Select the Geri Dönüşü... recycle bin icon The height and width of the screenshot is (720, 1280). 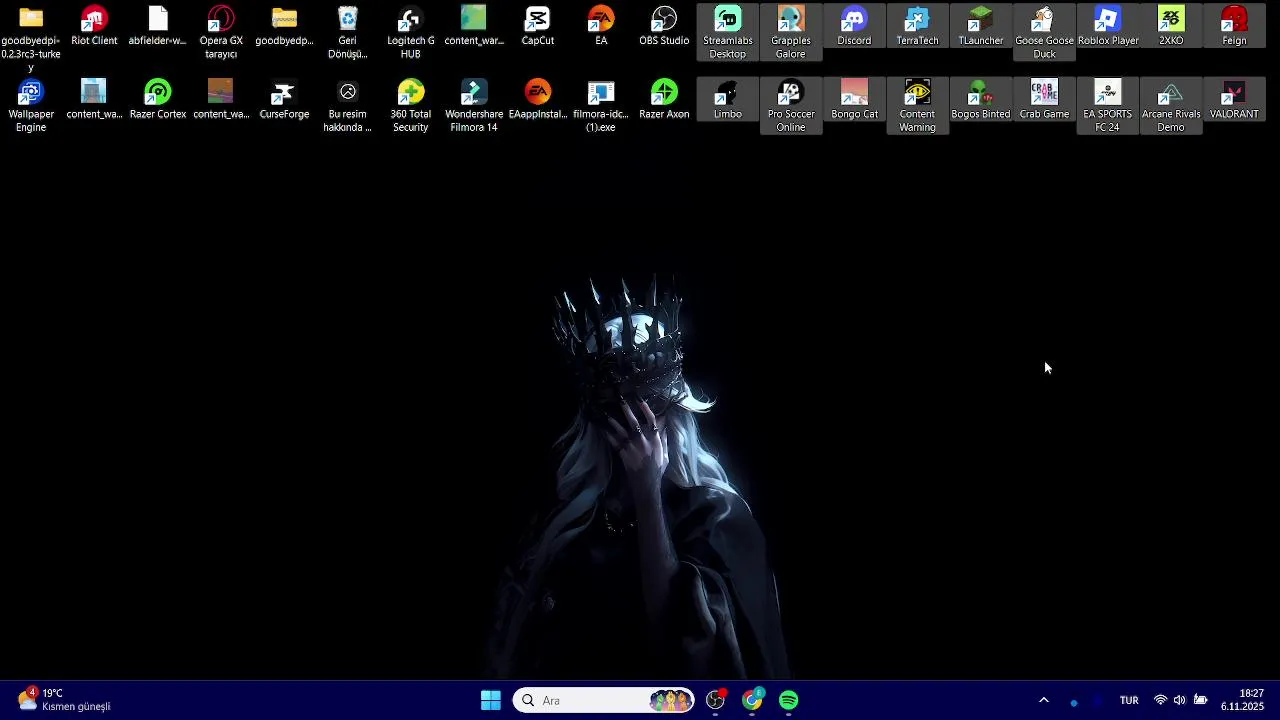(x=347, y=32)
